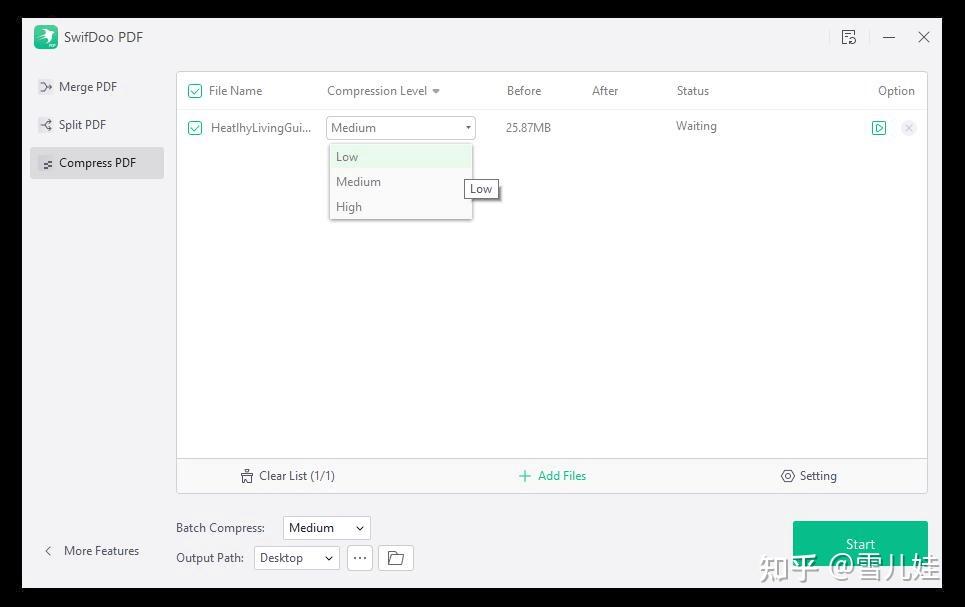This screenshot has height=607, width=965.
Task: Toggle the File Name select-all checkbox
Action: pyautogui.click(x=194, y=91)
